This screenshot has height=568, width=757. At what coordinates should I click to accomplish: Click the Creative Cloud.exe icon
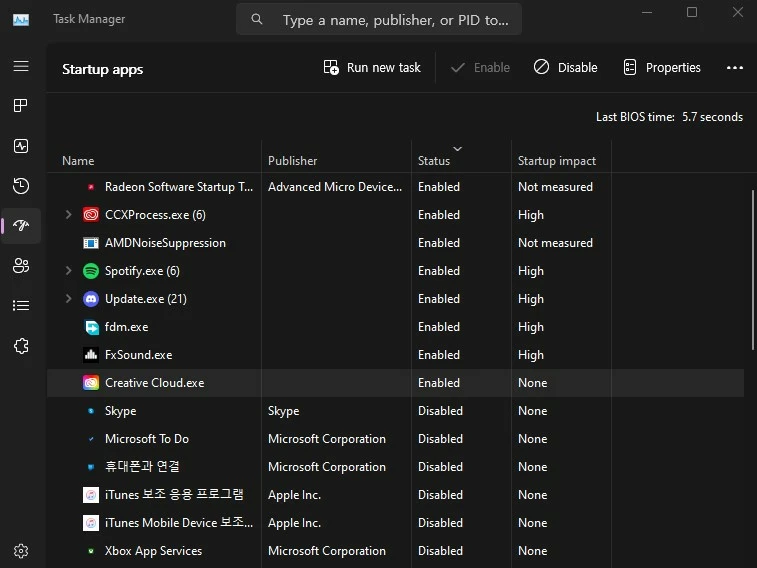tap(91, 383)
